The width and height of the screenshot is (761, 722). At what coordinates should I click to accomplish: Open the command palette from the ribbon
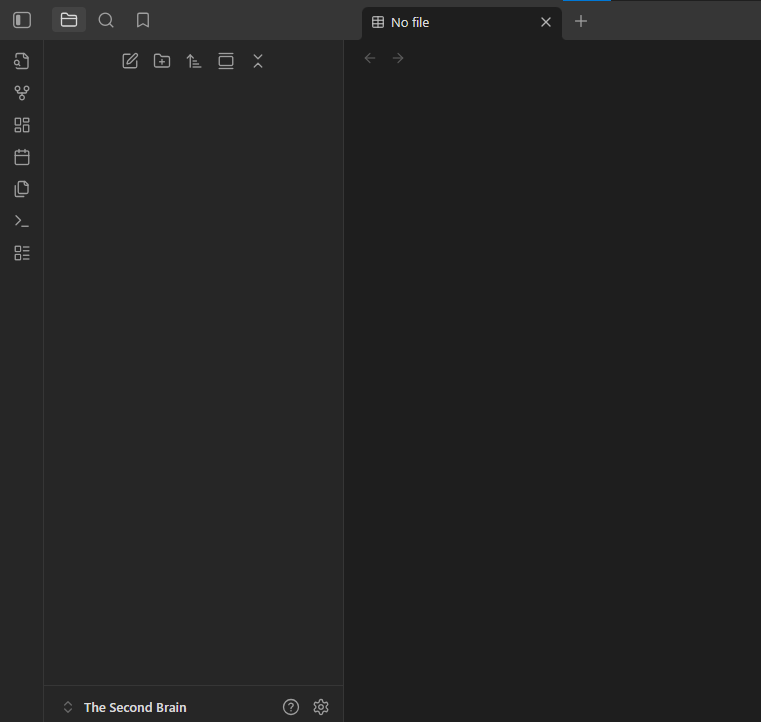coord(22,221)
